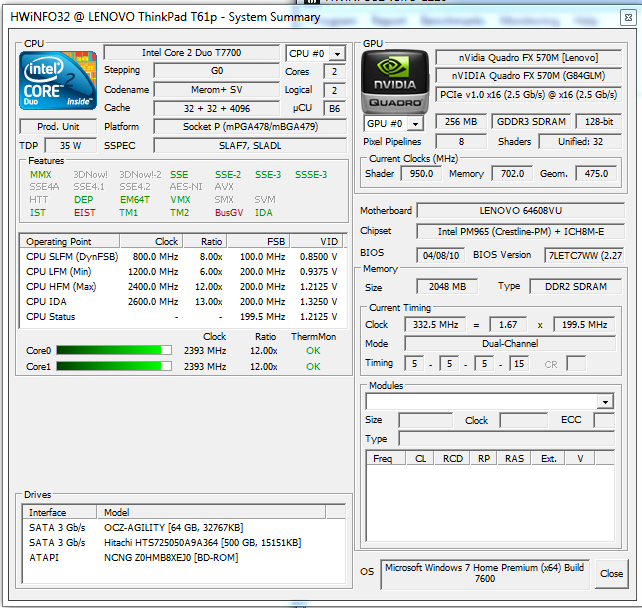The width and height of the screenshot is (642, 608).
Task: Click the Quadro FX 570M (G84GLM) field
Action: point(529,76)
